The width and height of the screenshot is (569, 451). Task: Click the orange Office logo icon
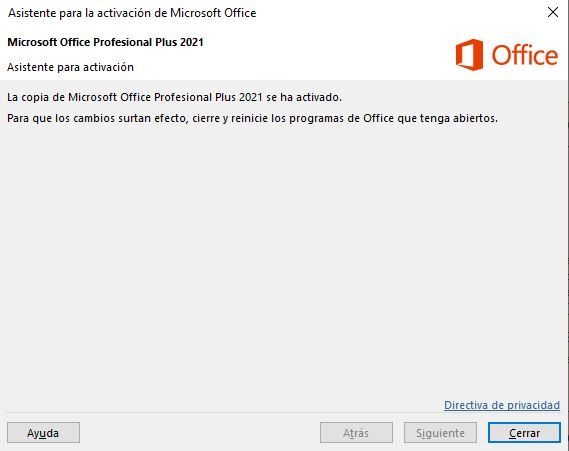(469, 54)
